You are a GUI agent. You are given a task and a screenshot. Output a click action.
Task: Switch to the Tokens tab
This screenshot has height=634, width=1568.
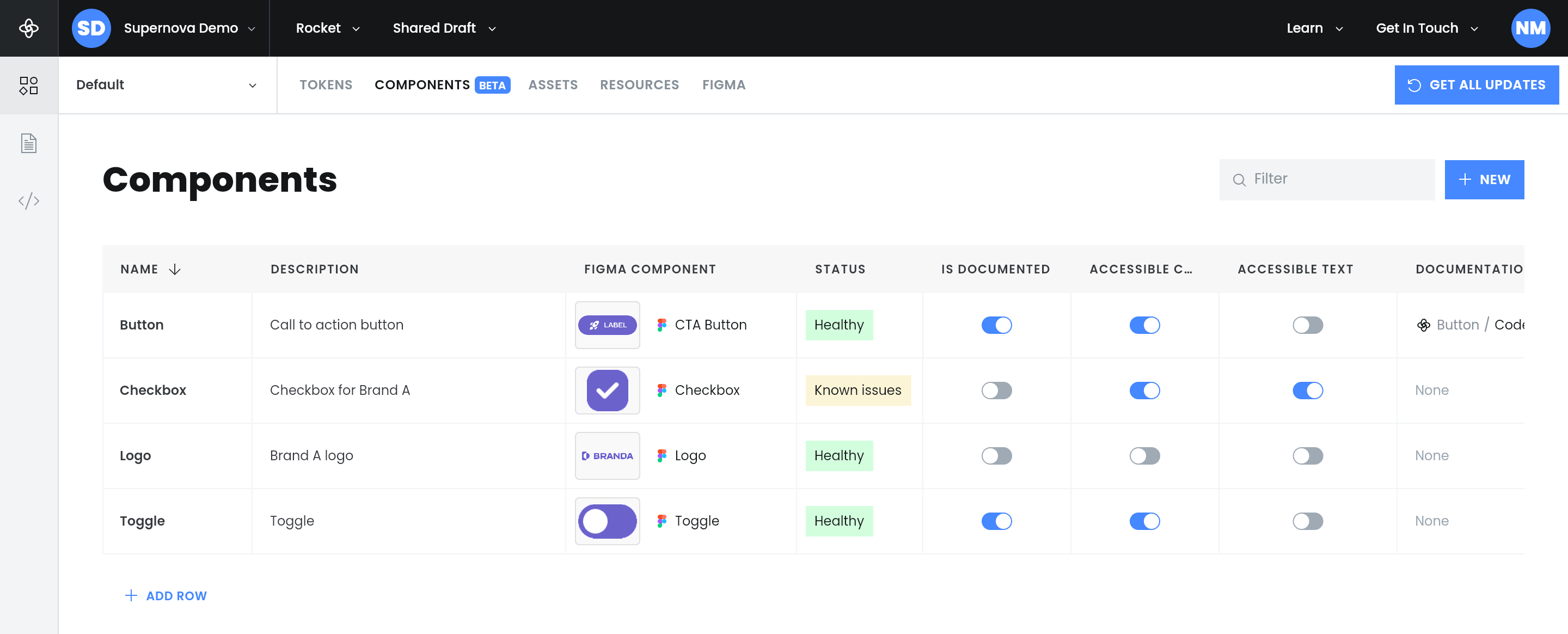(326, 86)
